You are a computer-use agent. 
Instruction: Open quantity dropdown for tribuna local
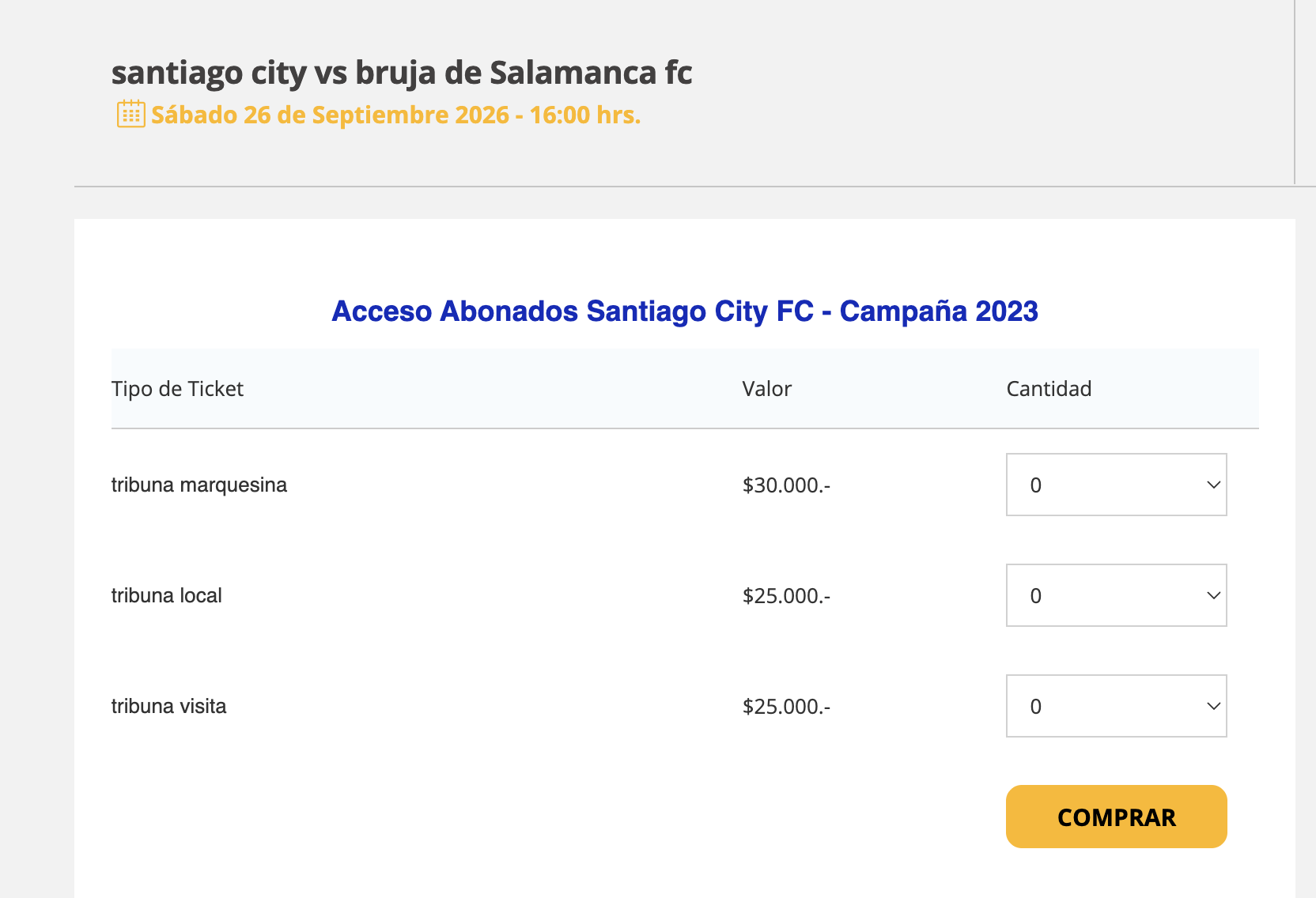(1116, 595)
